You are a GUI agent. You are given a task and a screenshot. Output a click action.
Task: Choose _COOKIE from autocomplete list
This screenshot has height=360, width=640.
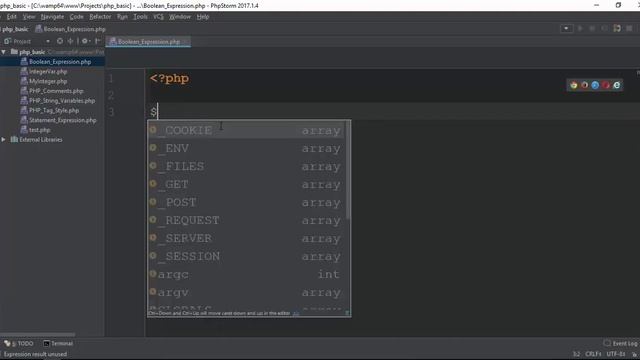coord(247,130)
